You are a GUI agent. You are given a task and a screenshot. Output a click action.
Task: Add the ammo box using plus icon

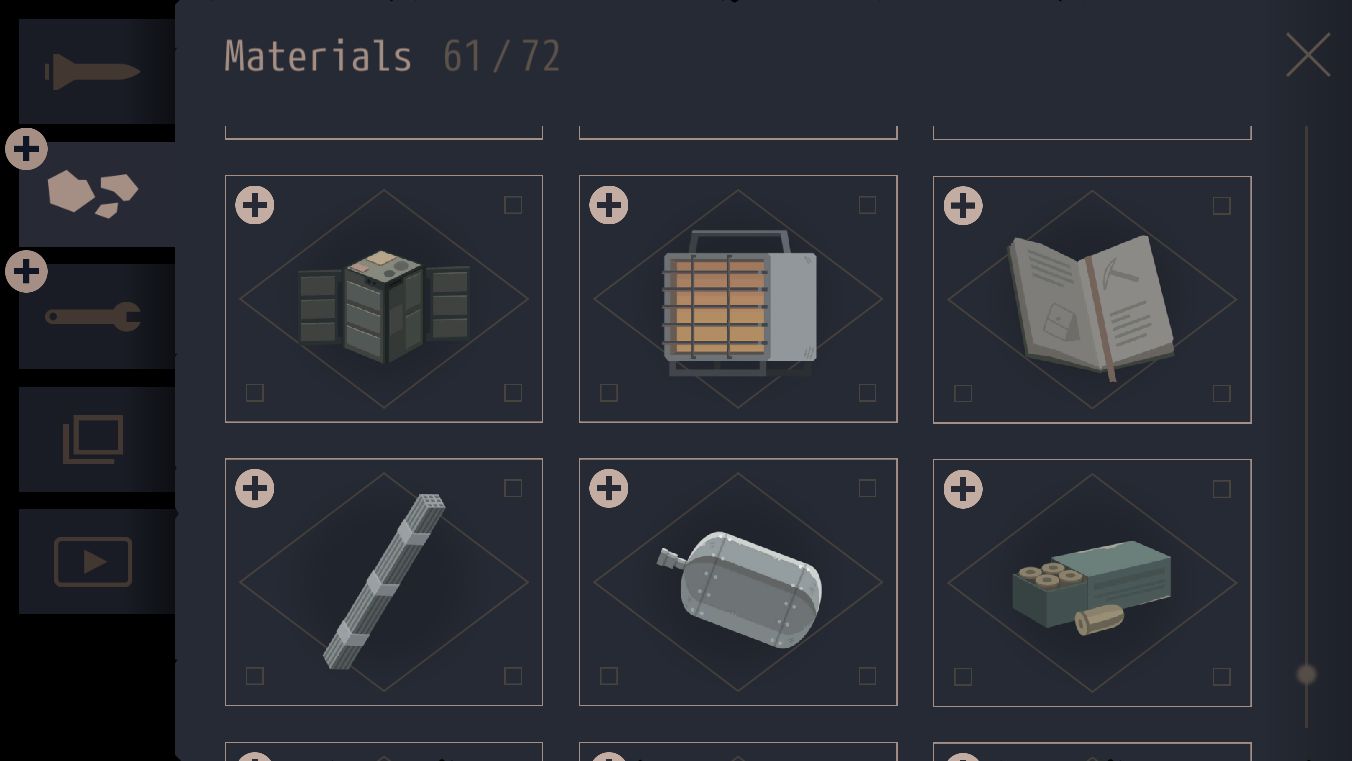(963, 489)
